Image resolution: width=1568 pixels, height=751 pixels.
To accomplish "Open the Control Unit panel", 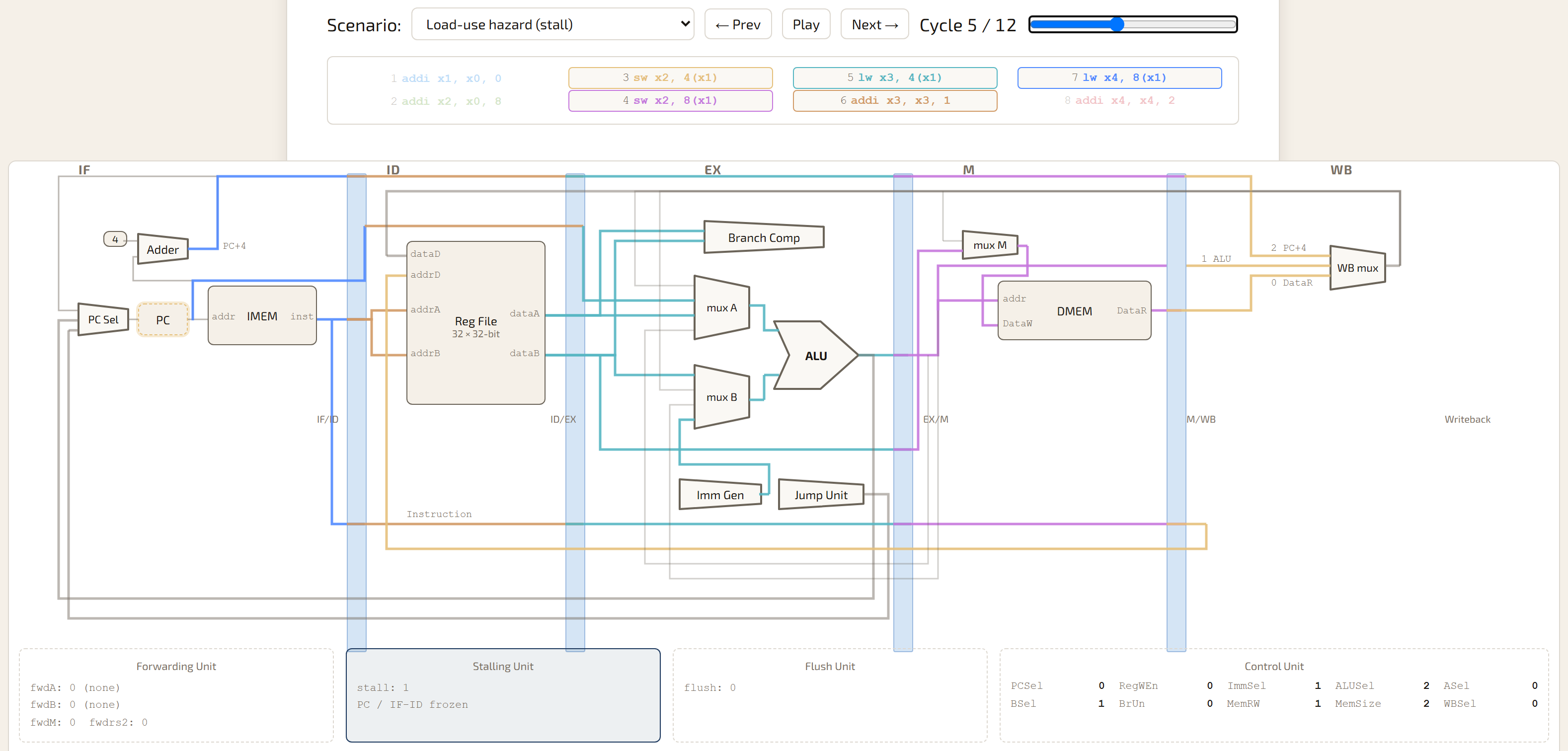I will (1274, 695).
